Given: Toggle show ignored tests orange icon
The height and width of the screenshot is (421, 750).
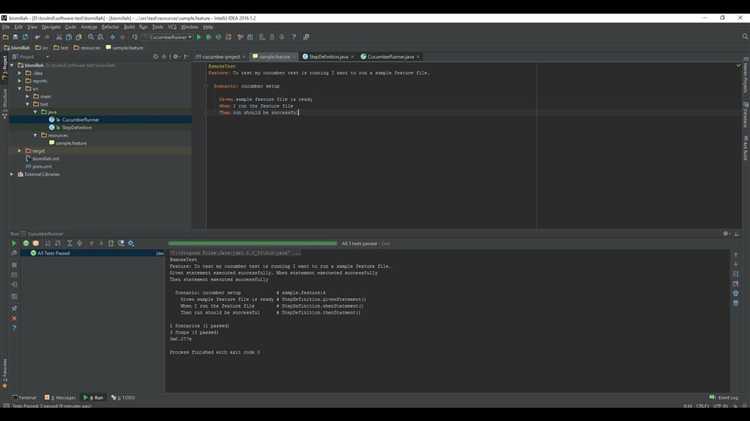Looking at the screenshot, I should [x=36, y=244].
